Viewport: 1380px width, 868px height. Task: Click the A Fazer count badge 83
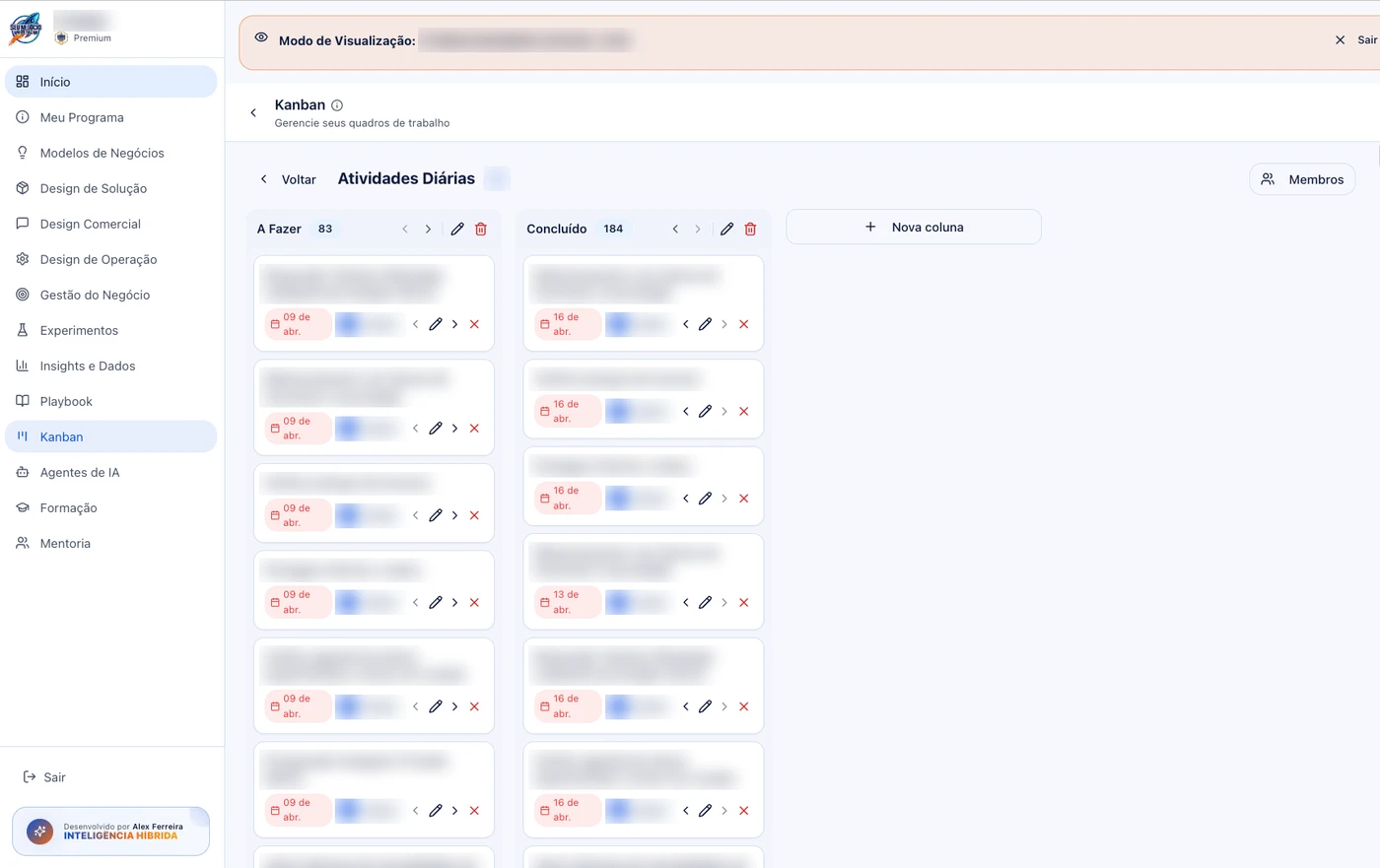[x=325, y=229]
